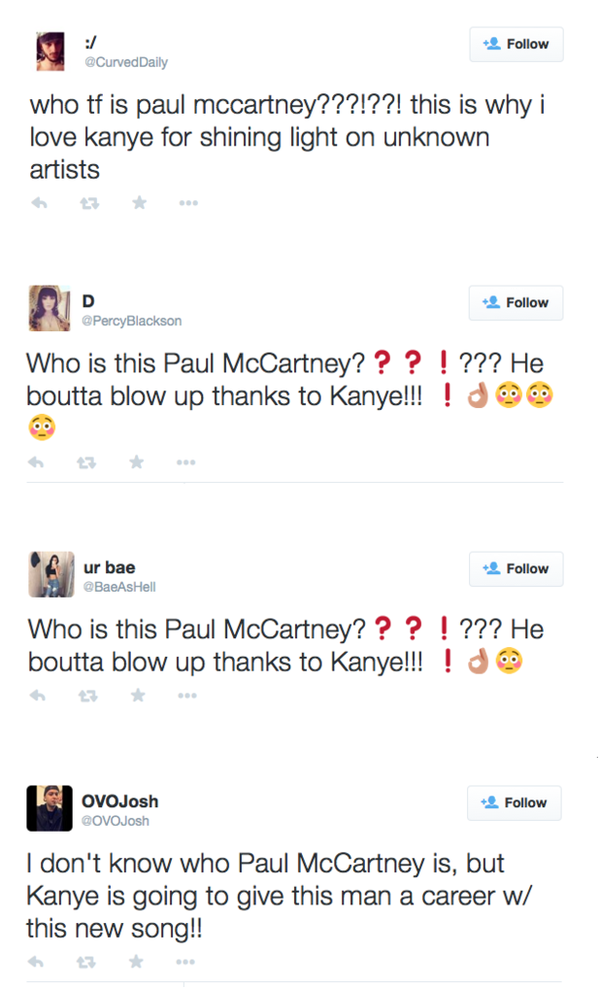
Task: Follow the ur bae account
Action: (x=516, y=569)
